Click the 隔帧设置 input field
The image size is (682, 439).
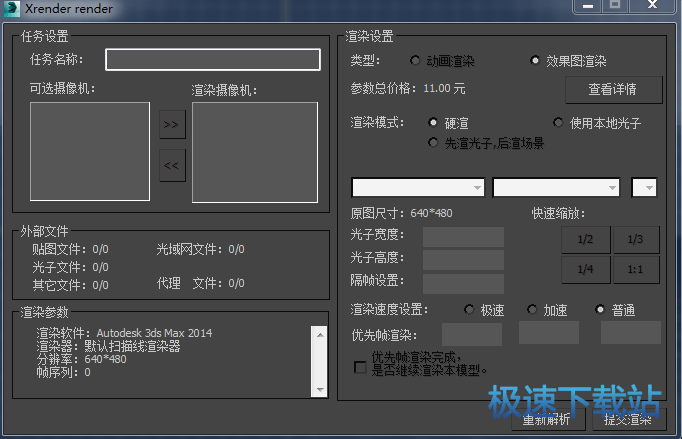pos(463,283)
